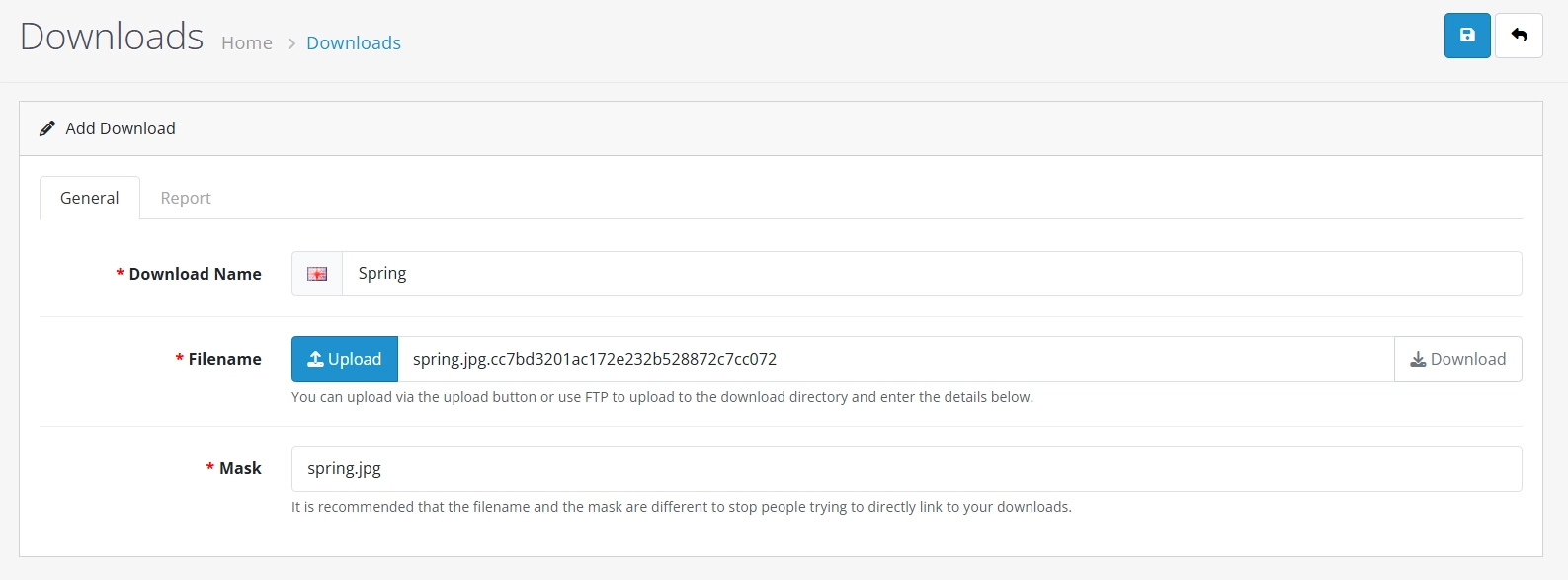Click the Add Download panel title
The image size is (1568, 580).
click(120, 128)
